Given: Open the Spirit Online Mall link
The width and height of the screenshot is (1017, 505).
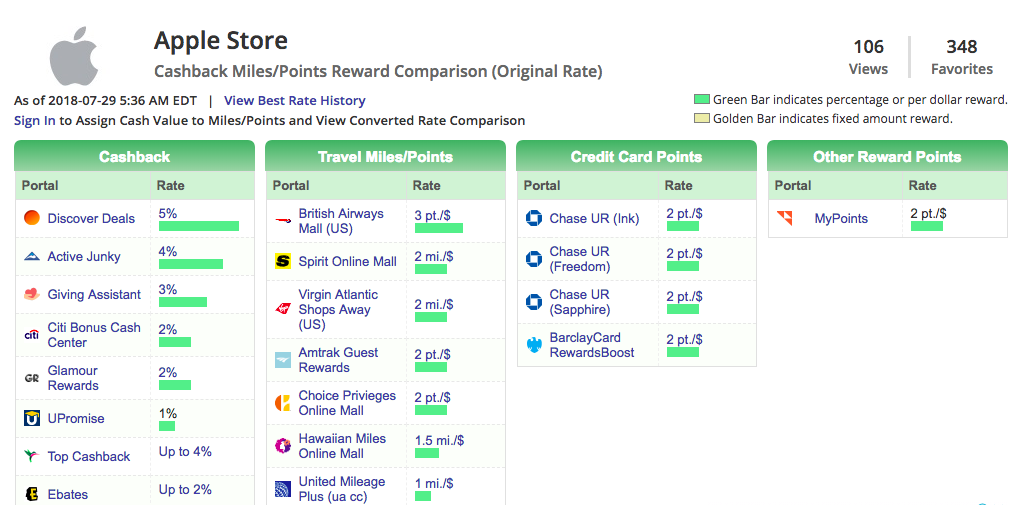Looking at the screenshot, I should point(348,261).
